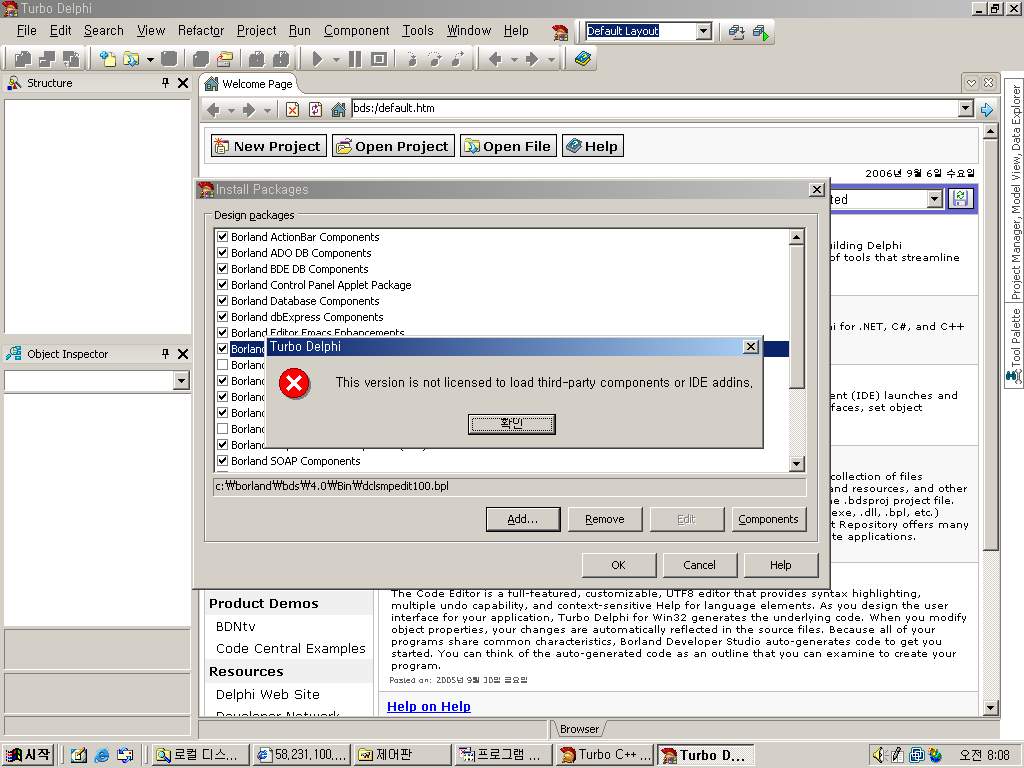Uncheck Borland dbExpress Components checkbox

(x=223, y=317)
